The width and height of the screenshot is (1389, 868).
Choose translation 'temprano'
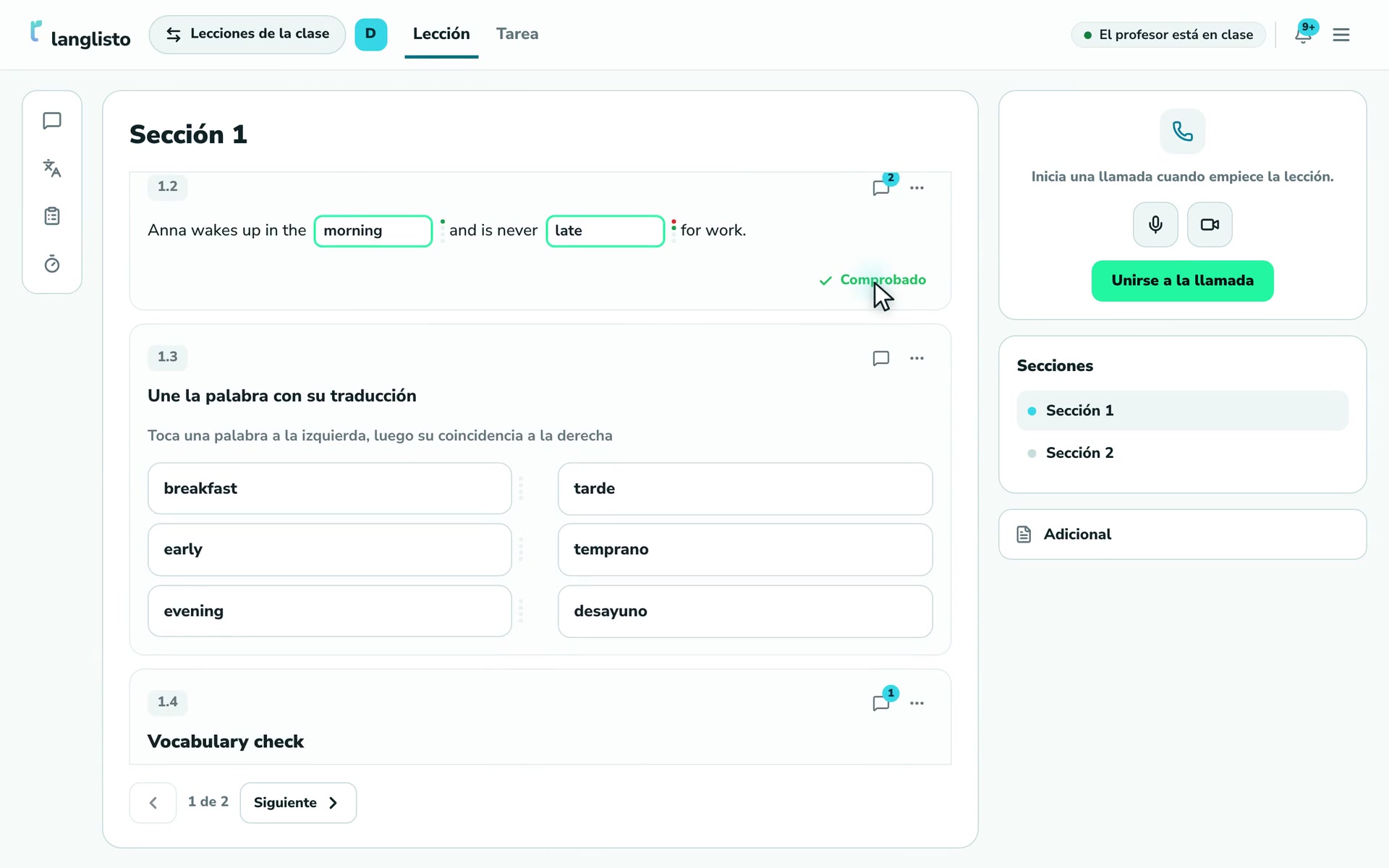tap(745, 550)
